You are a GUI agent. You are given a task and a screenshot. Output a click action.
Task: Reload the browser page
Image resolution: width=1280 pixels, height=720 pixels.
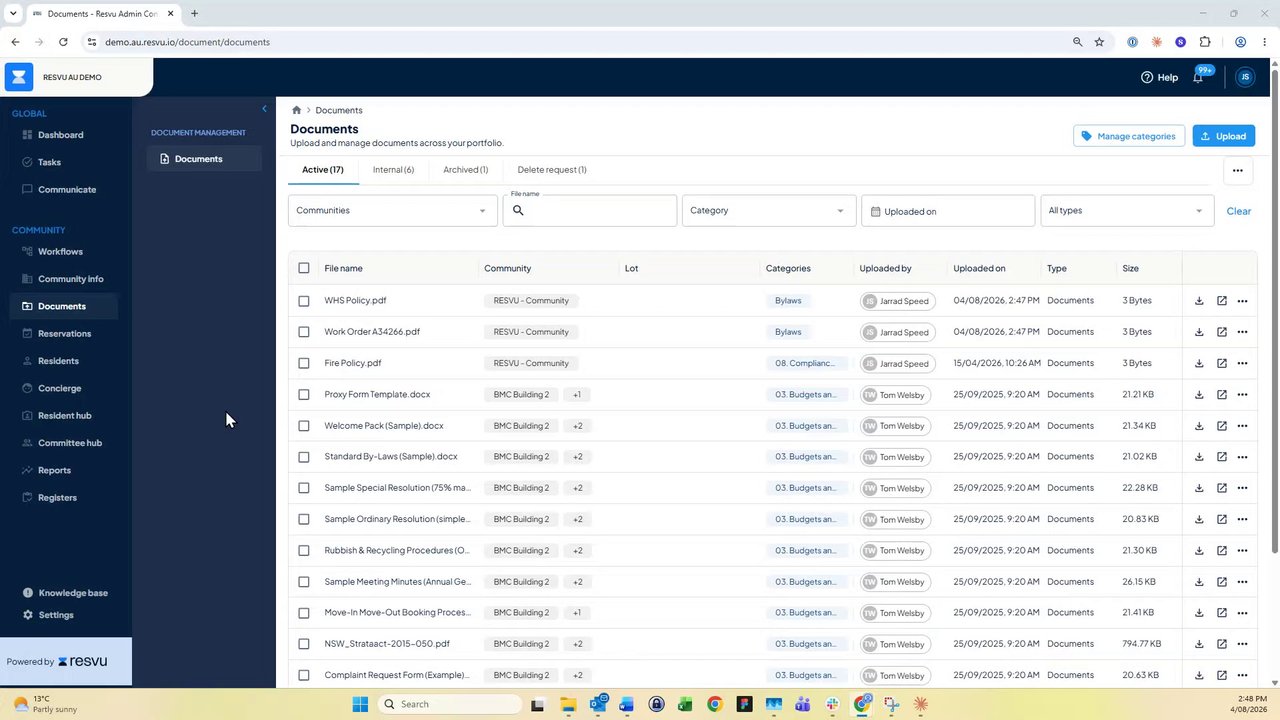63,42
